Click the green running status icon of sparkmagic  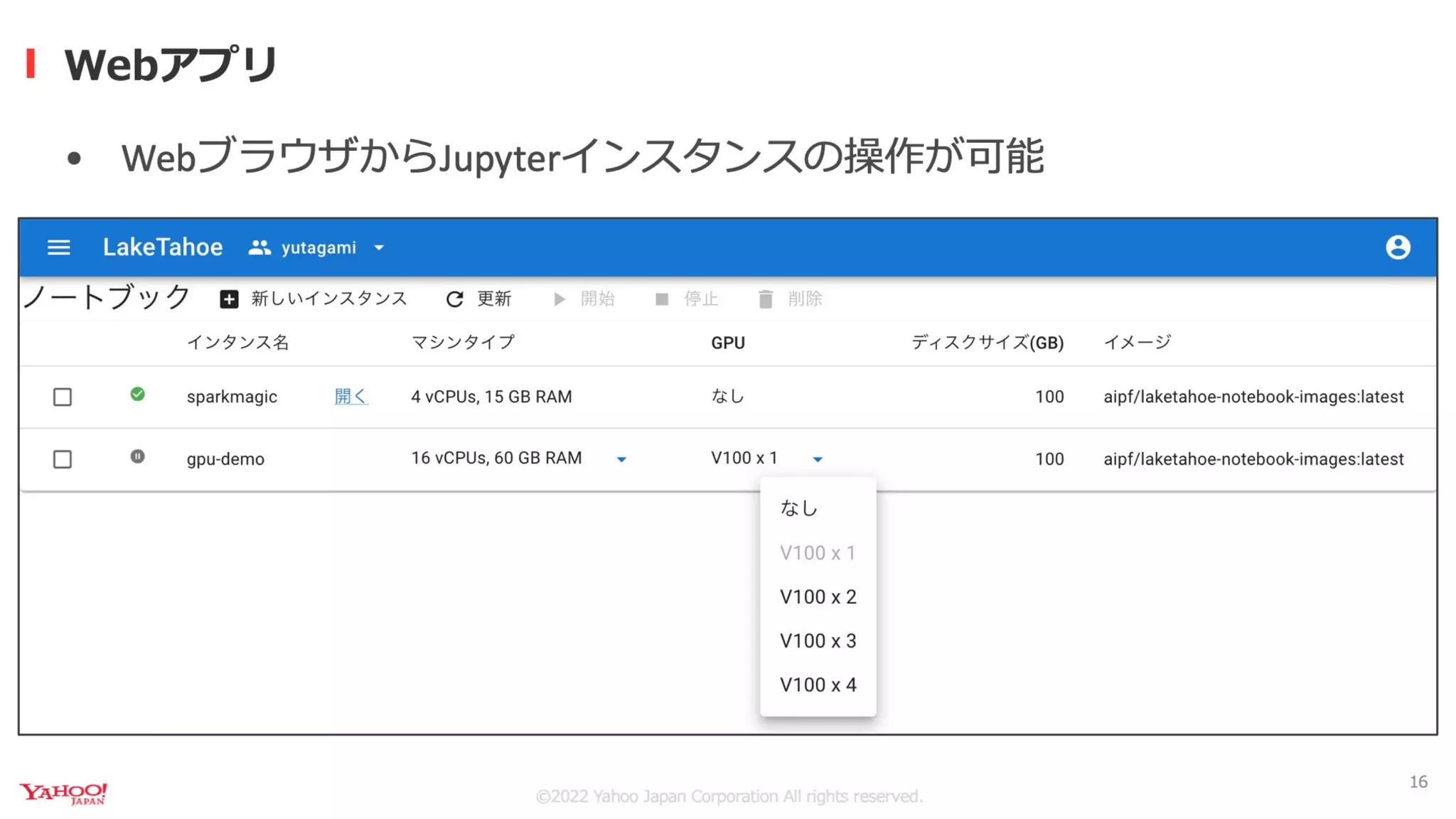click(x=137, y=395)
